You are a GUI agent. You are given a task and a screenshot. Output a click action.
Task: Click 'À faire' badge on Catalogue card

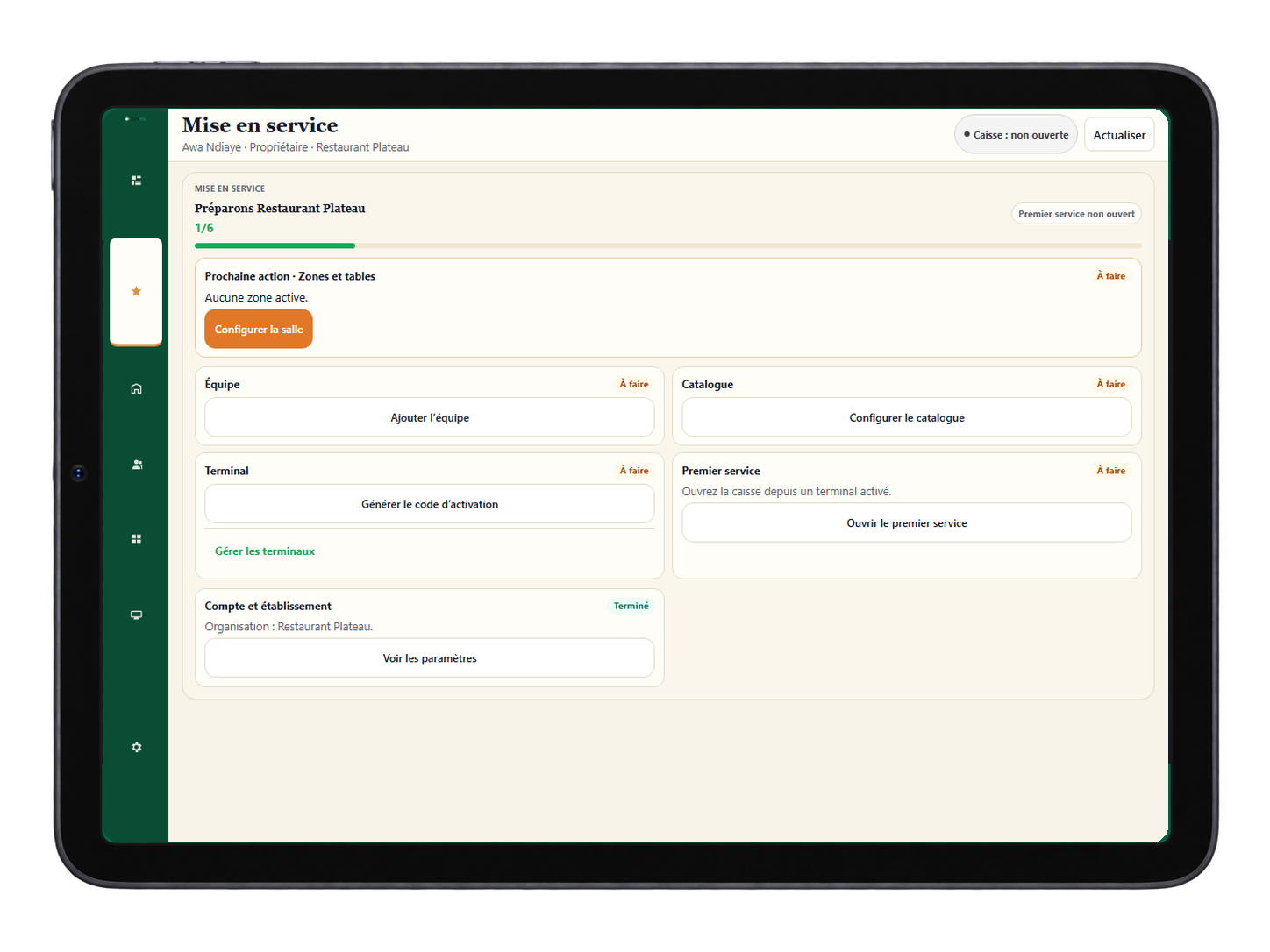click(1110, 384)
